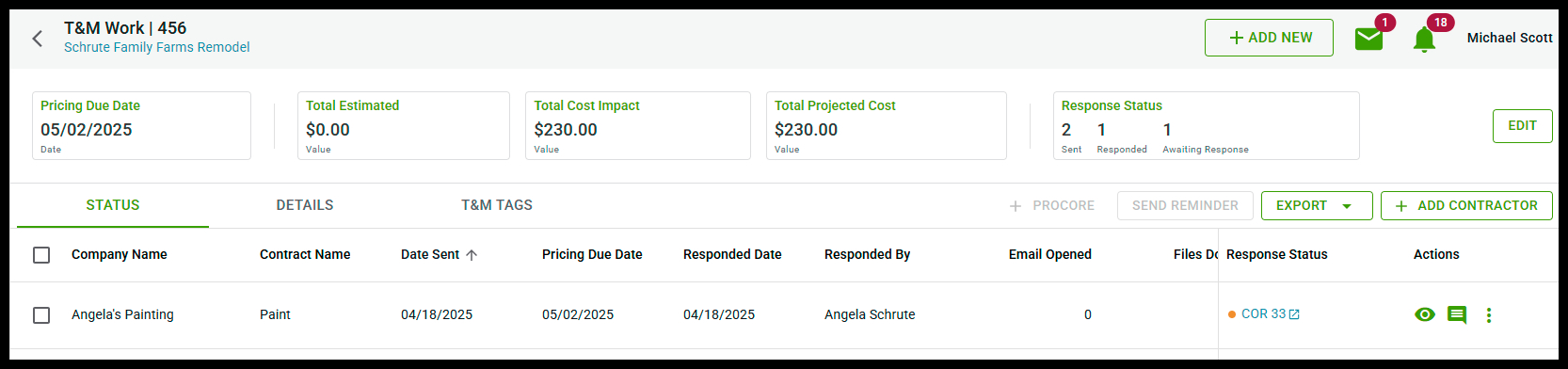The width and height of the screenshot is (1568, 369).
Task: Switch to the T&M Tags tab
Action: [x=497, y=205]
